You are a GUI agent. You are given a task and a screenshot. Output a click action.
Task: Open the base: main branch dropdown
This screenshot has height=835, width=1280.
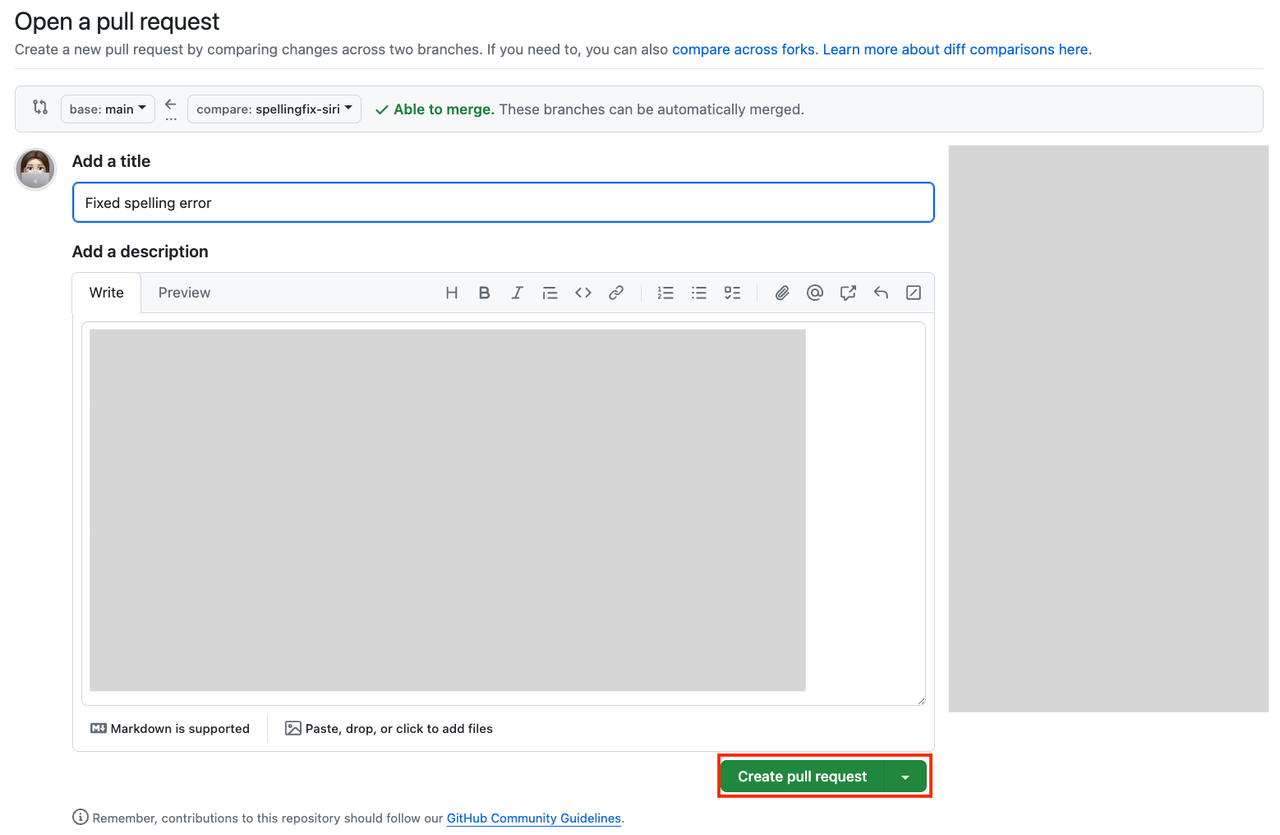108,109
